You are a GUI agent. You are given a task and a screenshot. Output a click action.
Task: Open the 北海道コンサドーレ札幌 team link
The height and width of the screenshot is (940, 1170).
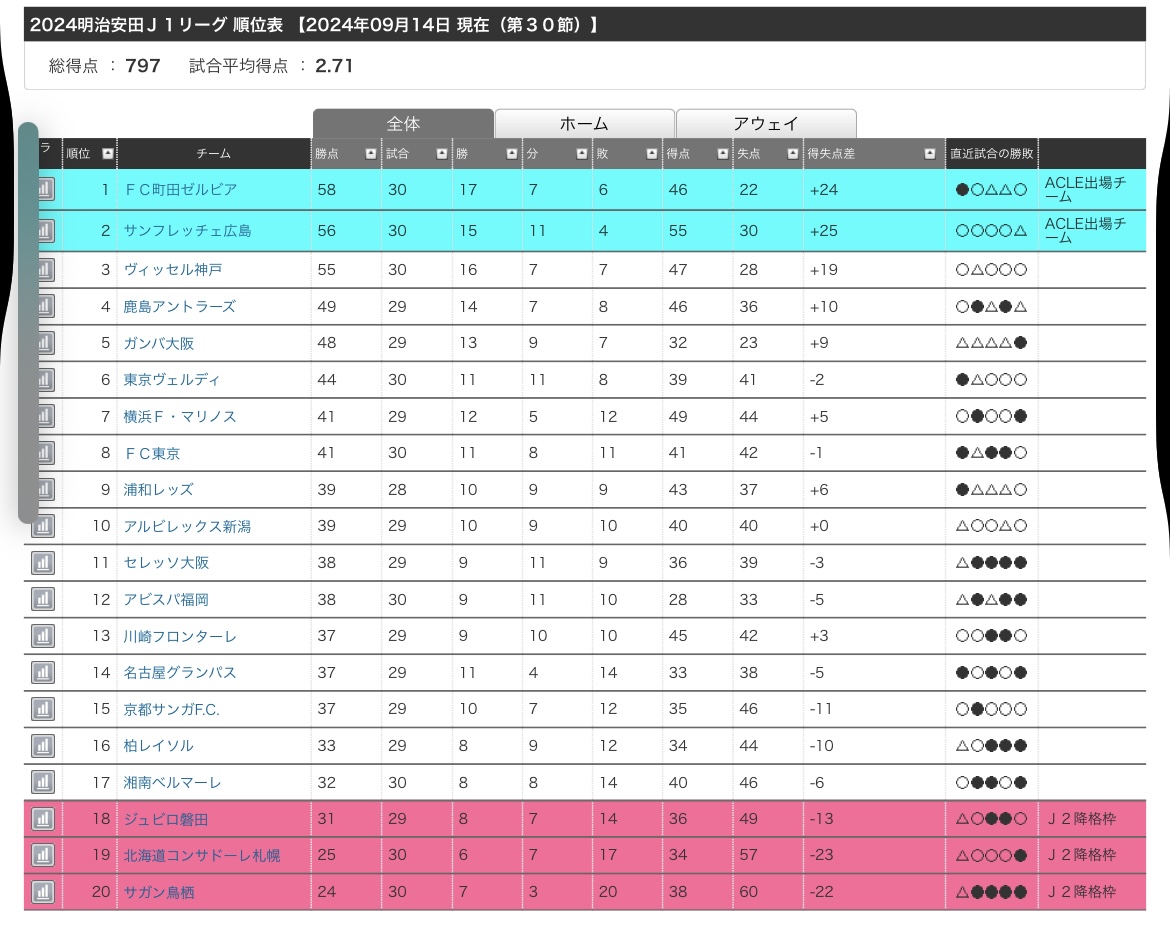point(201,856)
